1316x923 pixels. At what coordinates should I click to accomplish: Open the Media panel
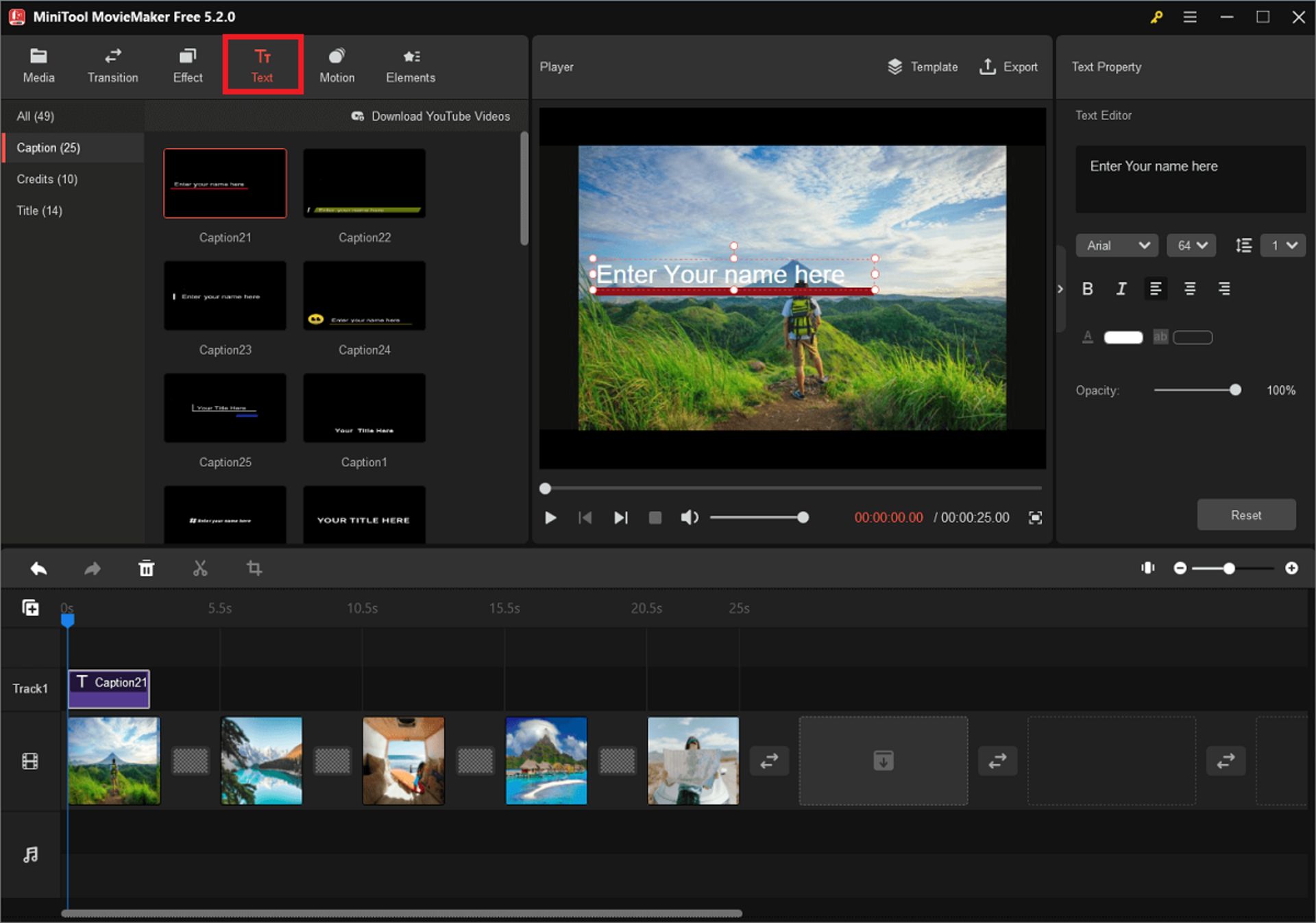38,65
